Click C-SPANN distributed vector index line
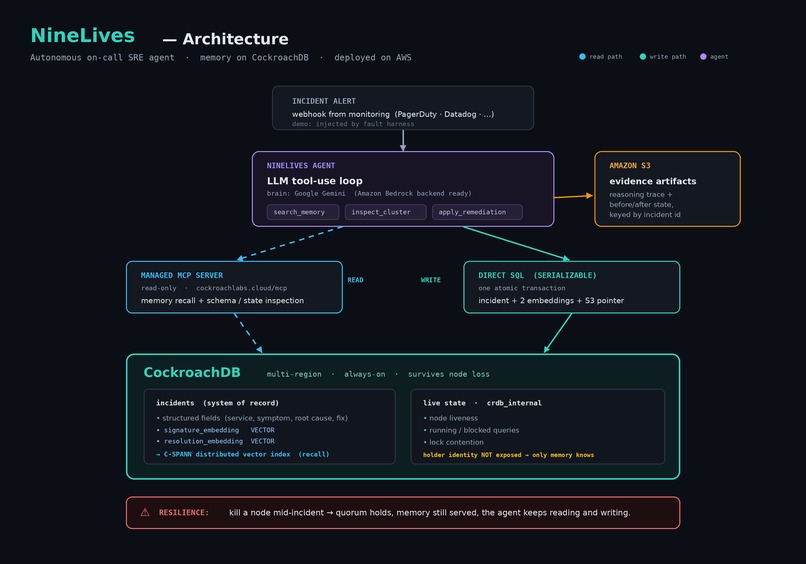 (243, 454)
